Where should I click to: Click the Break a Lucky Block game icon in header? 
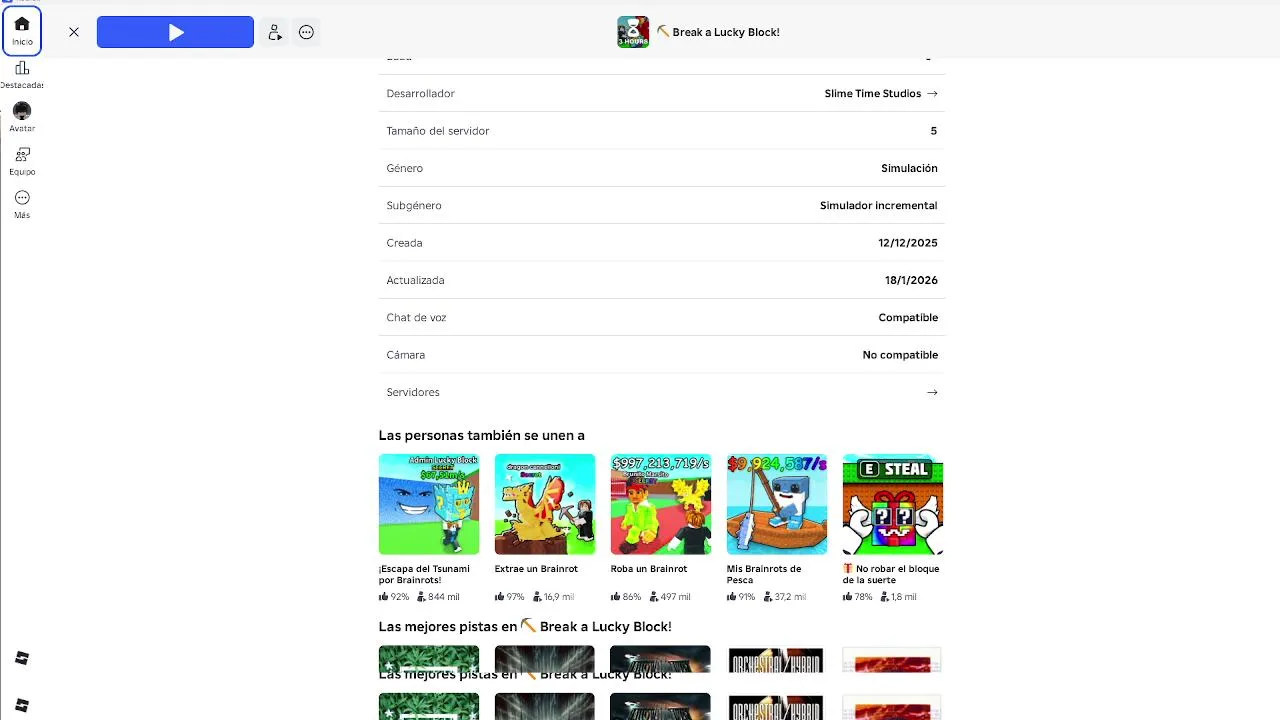click(633, 32)
